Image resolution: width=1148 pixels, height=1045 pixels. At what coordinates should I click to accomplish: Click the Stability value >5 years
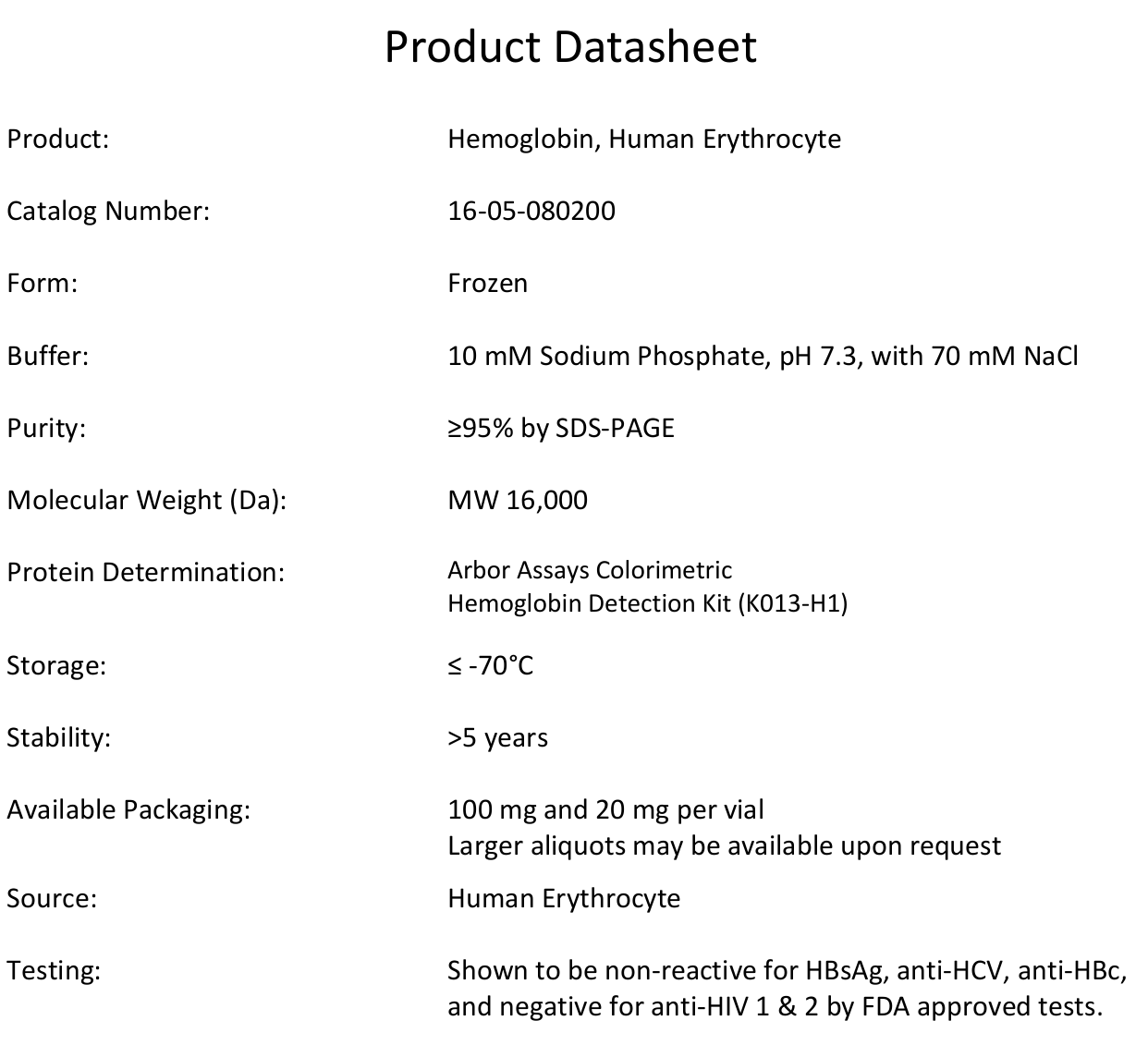click(497, 737)
